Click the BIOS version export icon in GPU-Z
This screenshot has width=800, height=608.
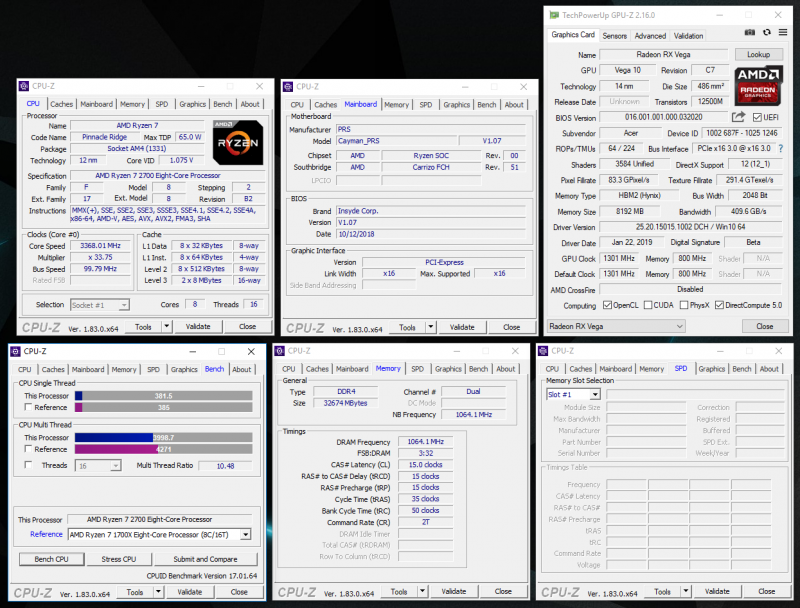738,115
